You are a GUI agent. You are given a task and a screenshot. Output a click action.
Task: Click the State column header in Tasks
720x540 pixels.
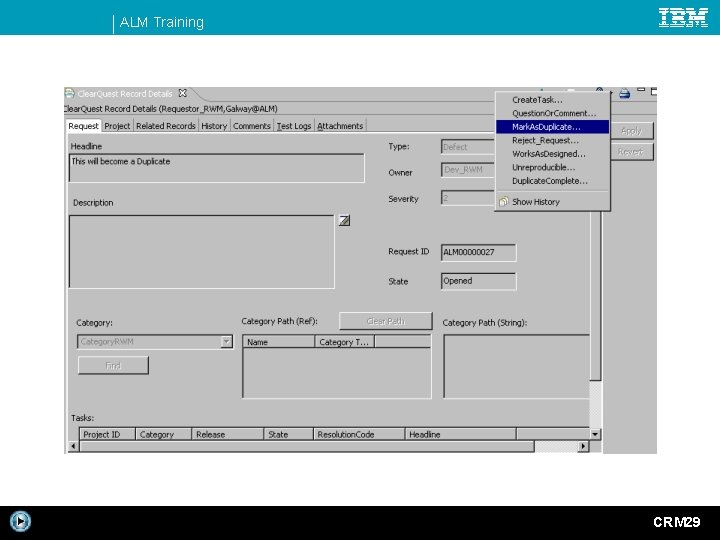click(x=289, y=434)
